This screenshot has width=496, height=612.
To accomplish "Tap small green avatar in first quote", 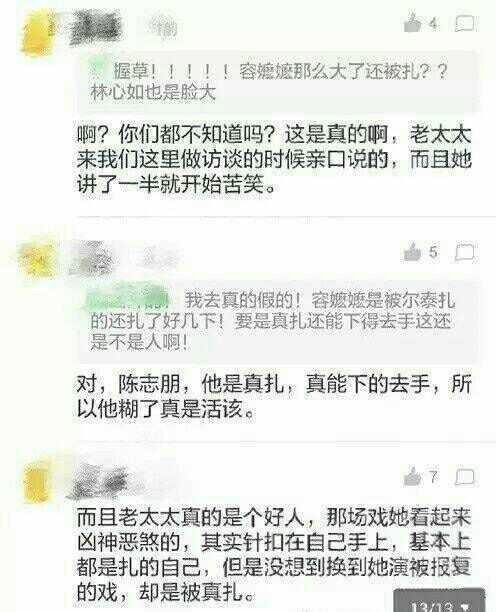I will coord(99,67).
